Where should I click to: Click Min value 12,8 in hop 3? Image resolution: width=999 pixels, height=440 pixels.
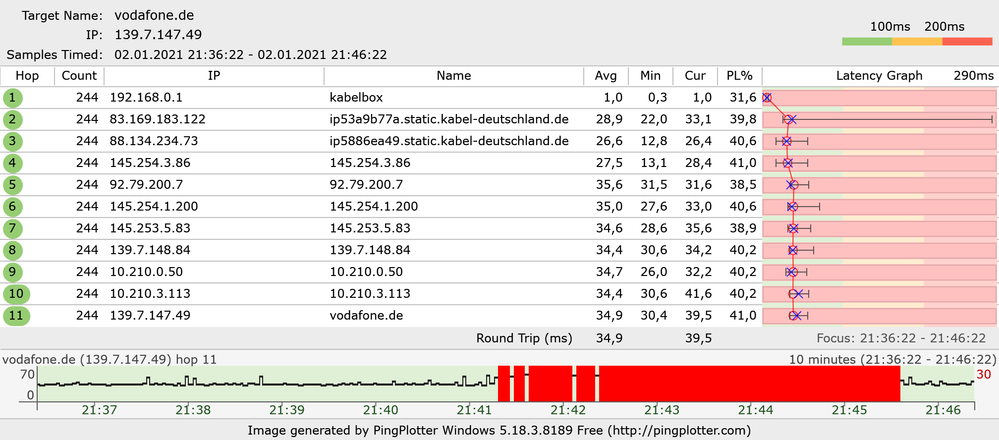click(654, 141)
